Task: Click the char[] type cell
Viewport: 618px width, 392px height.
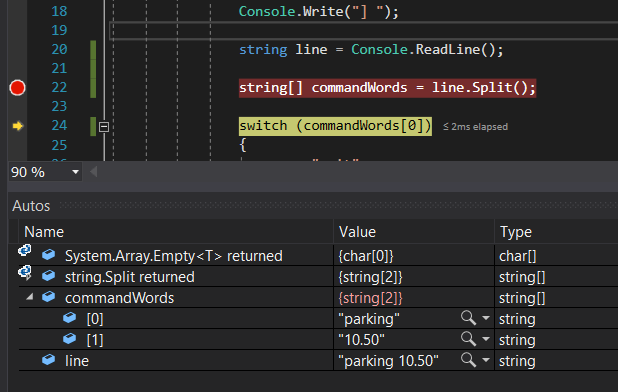Action: (556, 256)
